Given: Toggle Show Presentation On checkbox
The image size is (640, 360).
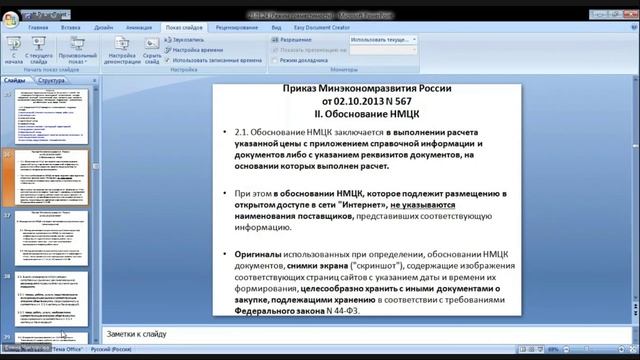Looking at the screenshot, I should [275, 50].
